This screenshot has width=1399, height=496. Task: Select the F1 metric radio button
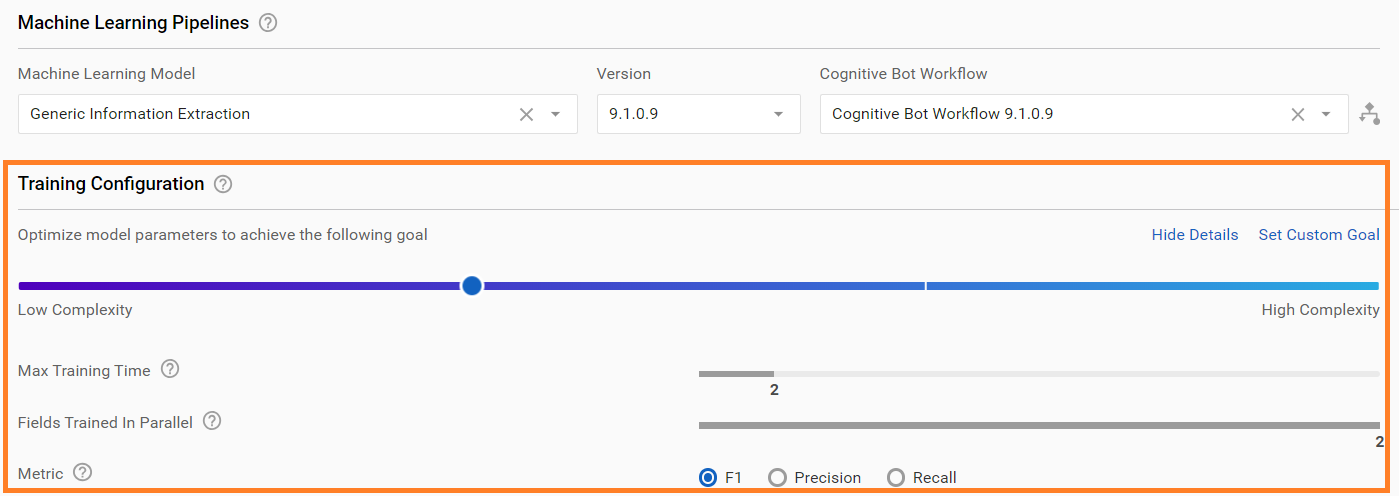point(708,477)
